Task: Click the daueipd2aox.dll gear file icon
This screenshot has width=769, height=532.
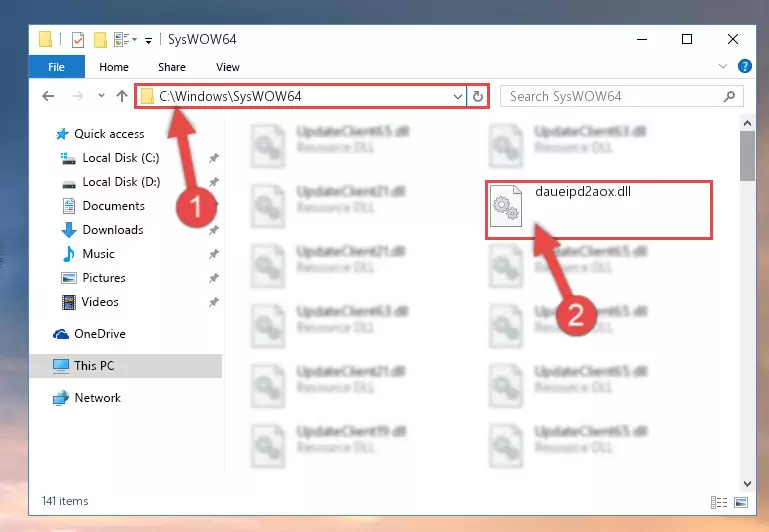Action: coord(506,206)
